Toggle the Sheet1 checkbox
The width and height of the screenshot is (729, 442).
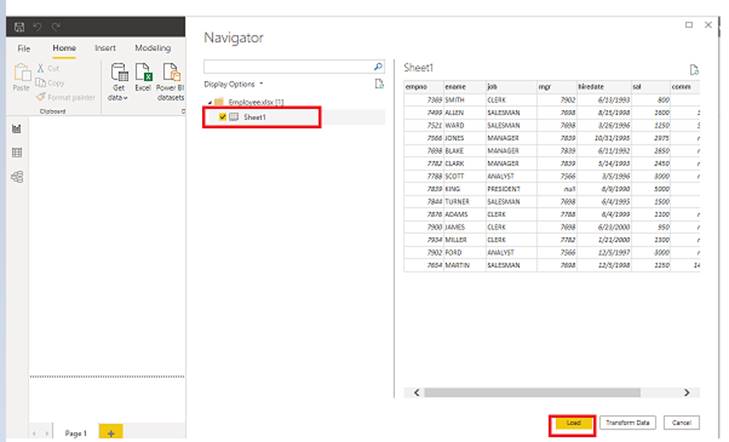click(x=222, y=117)
